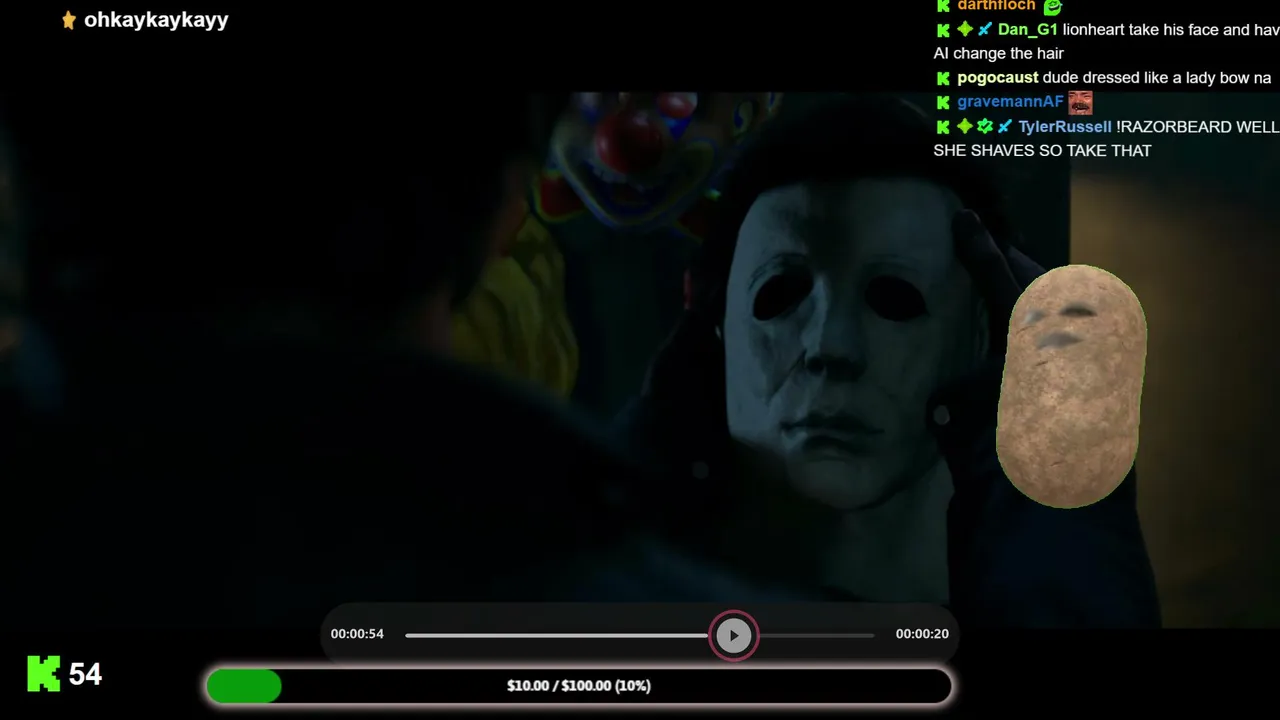The width and height of the screenshot is (1280, 720).
Task: Click the green emote after darthfloch
Action: tap(1052, 6)
